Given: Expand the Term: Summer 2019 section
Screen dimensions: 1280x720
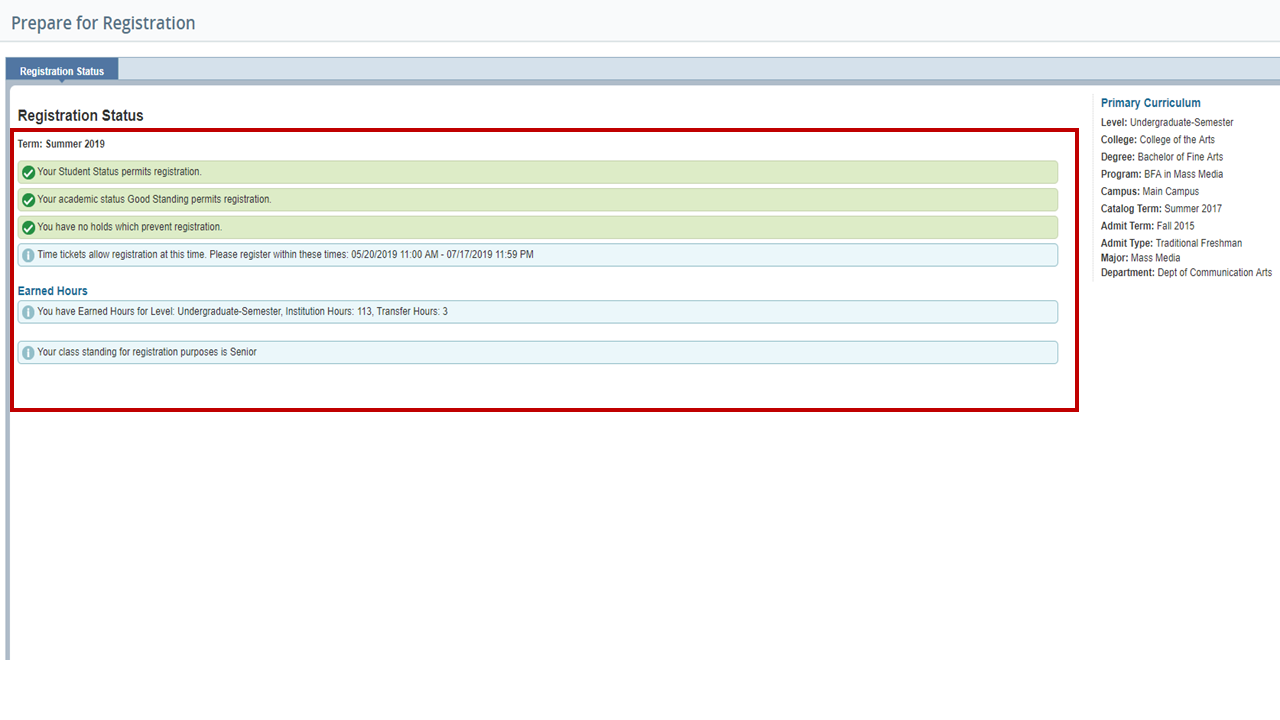Looking at the screenshot, I should click(x=61, y=143).
